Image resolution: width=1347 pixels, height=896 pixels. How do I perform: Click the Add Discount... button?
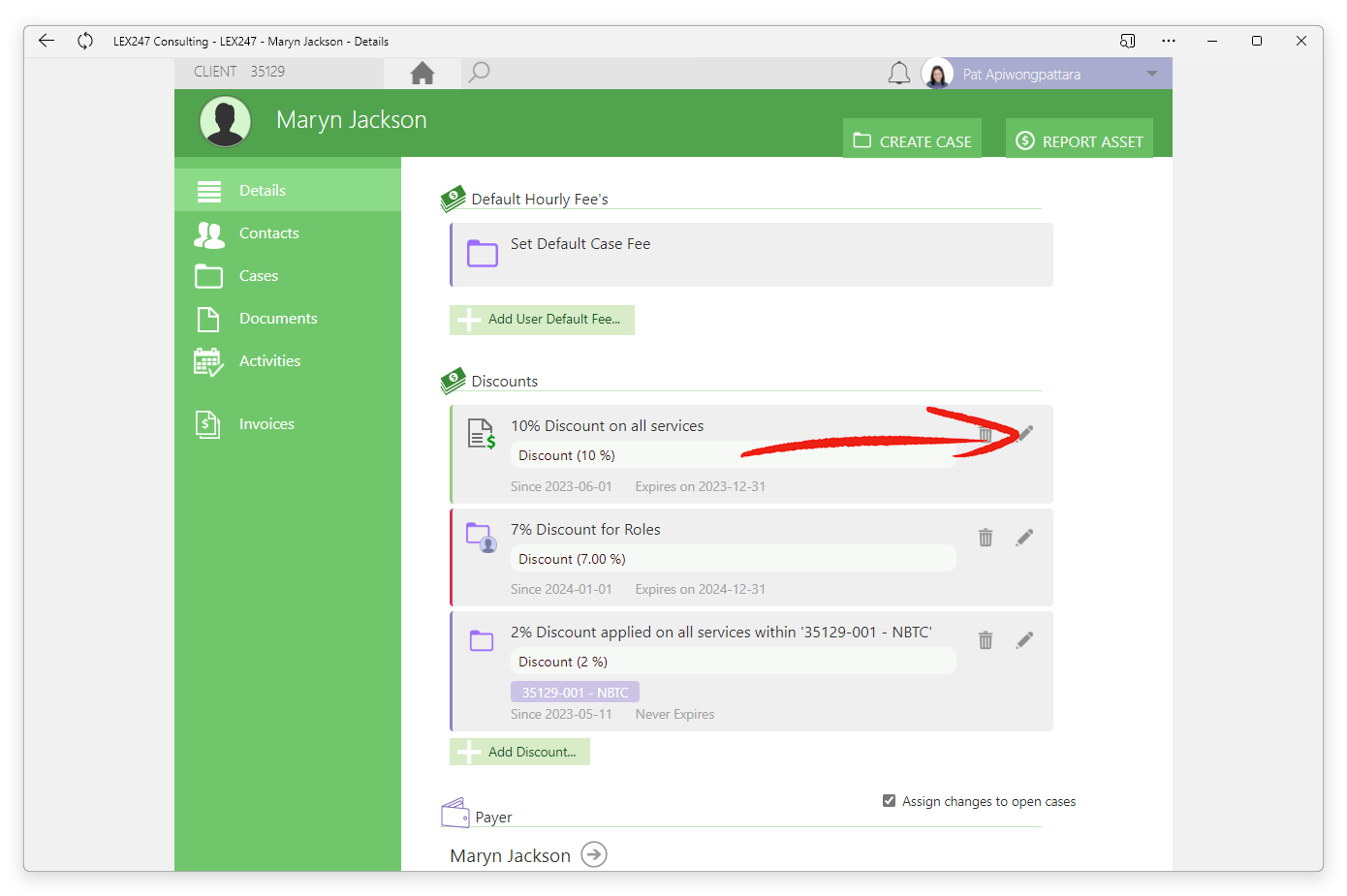(519, 752)
